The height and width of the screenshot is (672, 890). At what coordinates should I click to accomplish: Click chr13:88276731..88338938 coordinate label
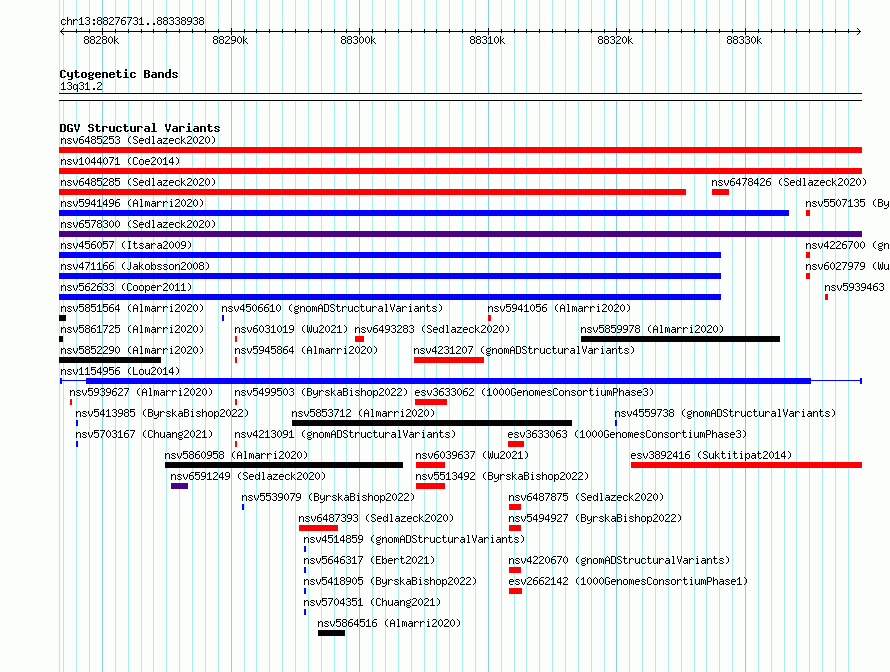coord(132,21)
